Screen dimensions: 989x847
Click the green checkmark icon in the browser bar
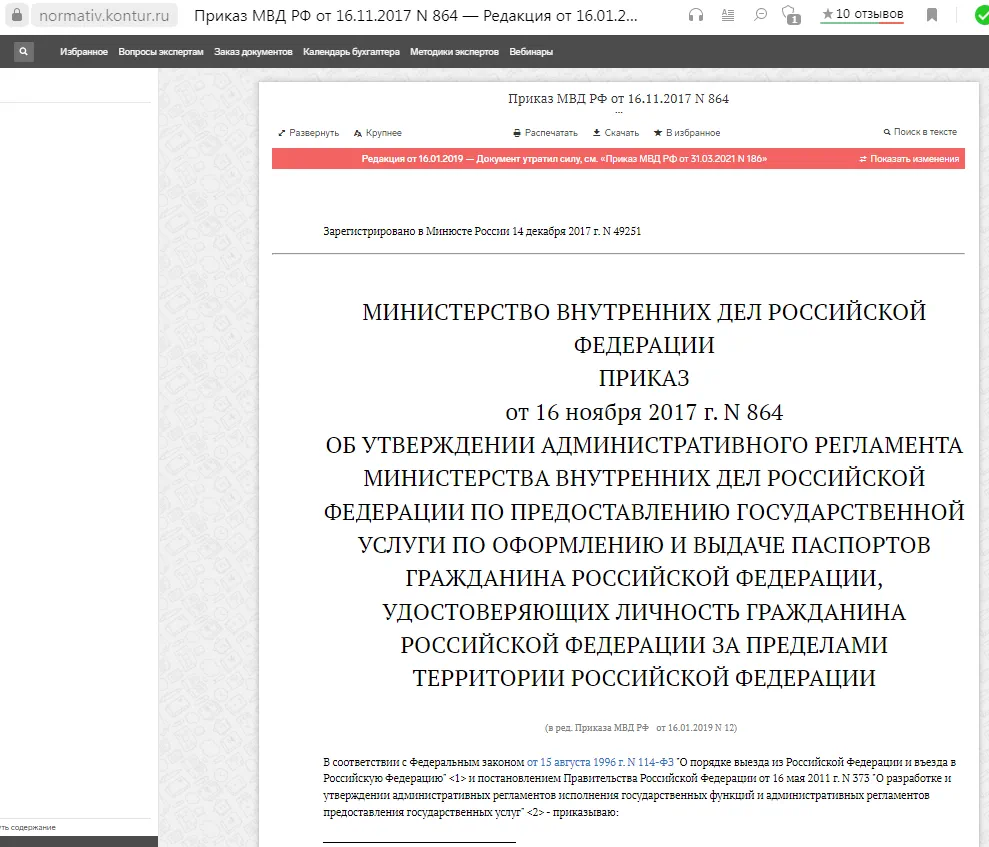tap(978, 15)
